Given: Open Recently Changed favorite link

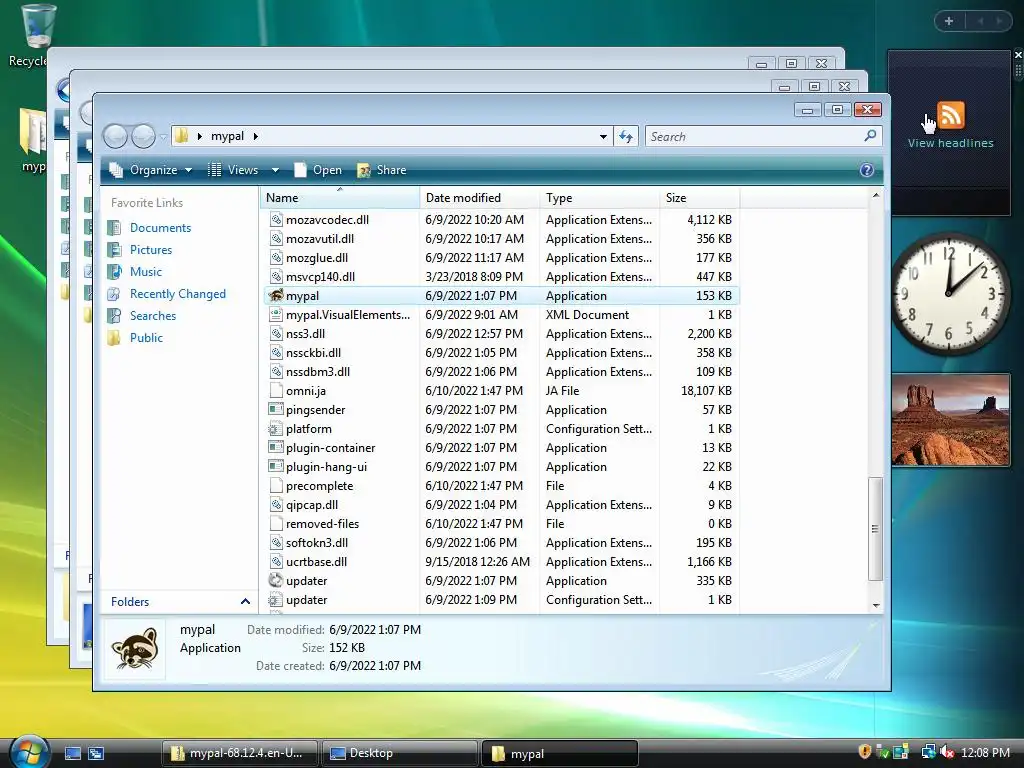Looking at the screenshot, I should coord(177,294).
